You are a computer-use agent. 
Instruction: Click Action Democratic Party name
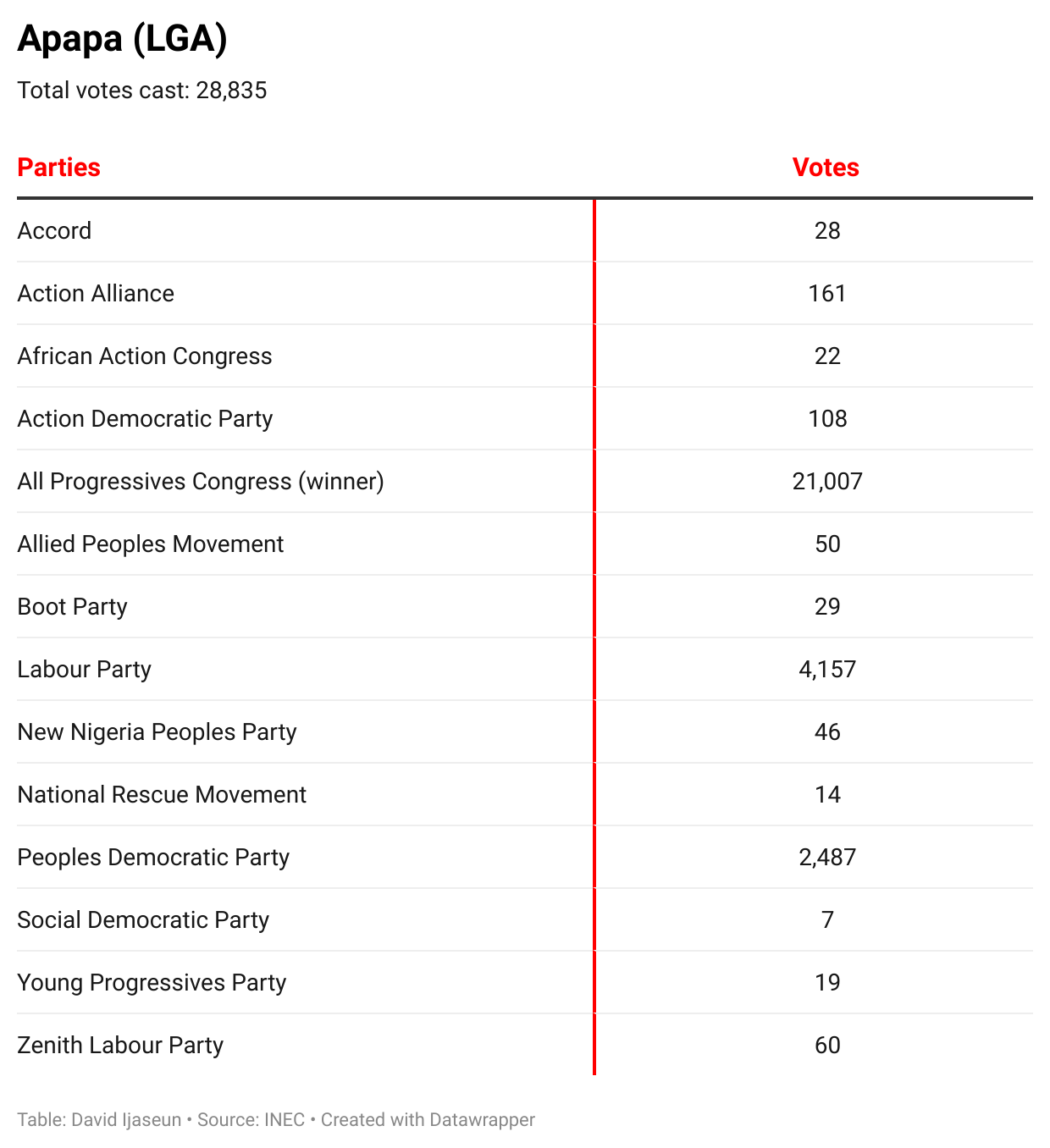(x=145, y=419)
